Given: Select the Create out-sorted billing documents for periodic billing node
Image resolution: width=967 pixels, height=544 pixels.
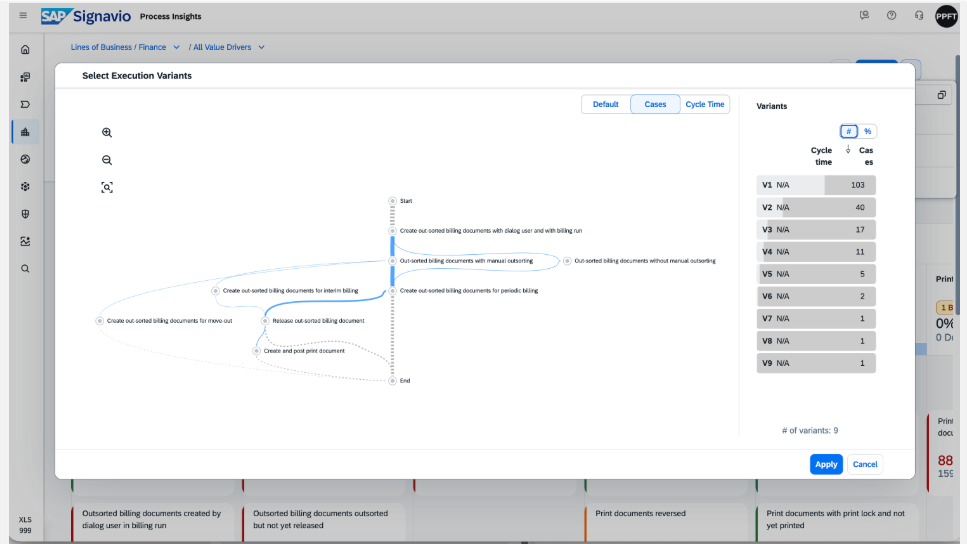Looking at the screenshot, I should point(392,291).
